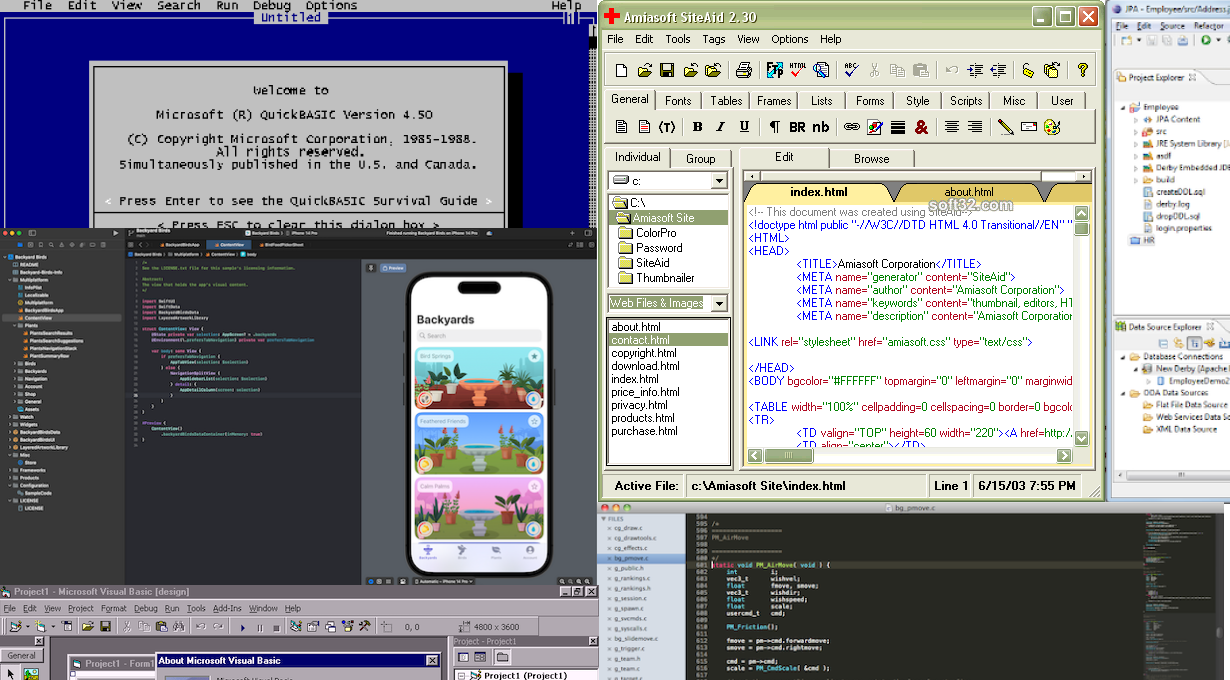Select purchase.html in SiteAid file list

644,431
